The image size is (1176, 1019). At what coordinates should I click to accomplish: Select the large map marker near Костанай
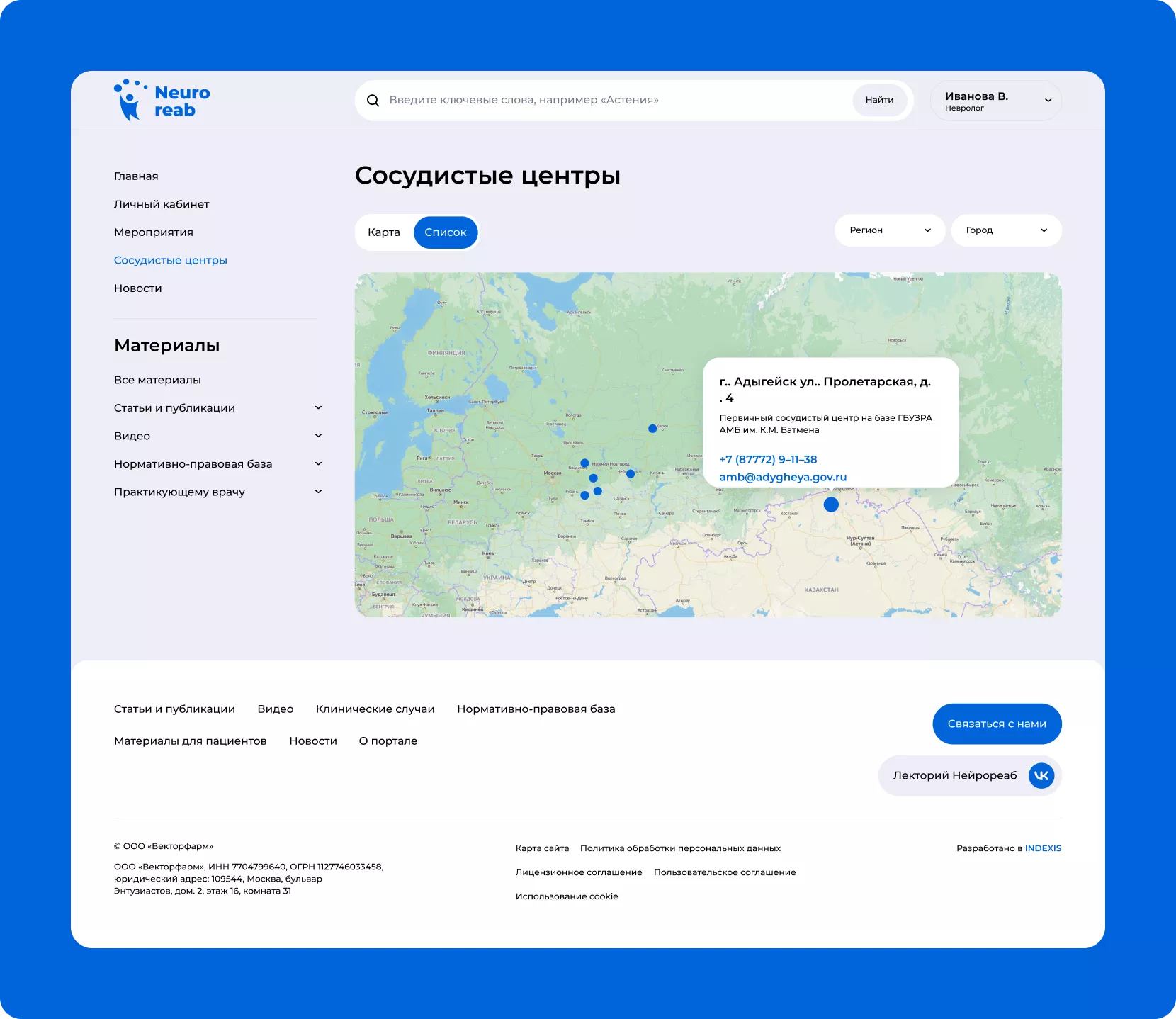[831, 505]
